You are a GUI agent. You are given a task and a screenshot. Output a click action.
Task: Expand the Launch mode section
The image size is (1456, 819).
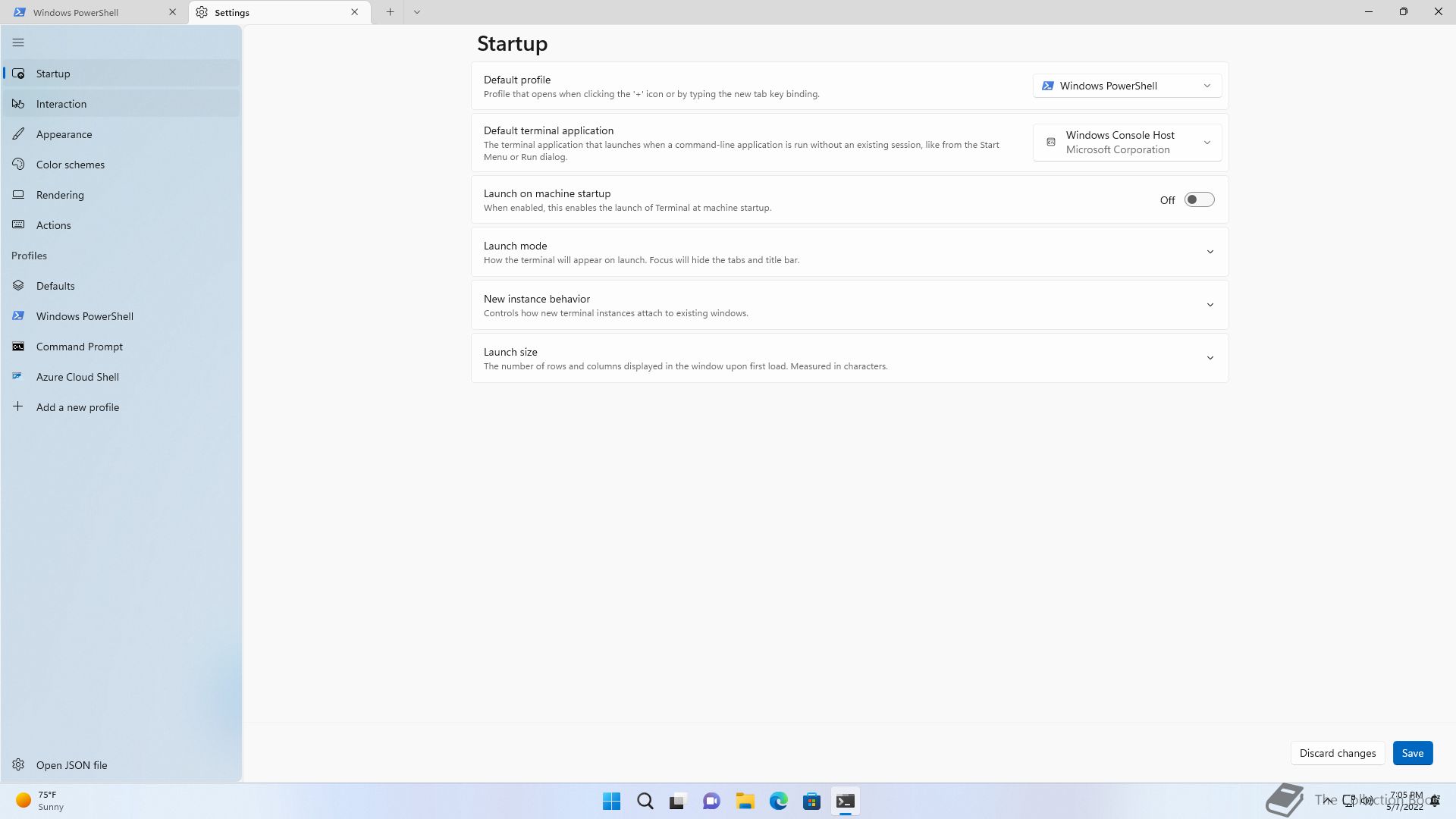1210,252
